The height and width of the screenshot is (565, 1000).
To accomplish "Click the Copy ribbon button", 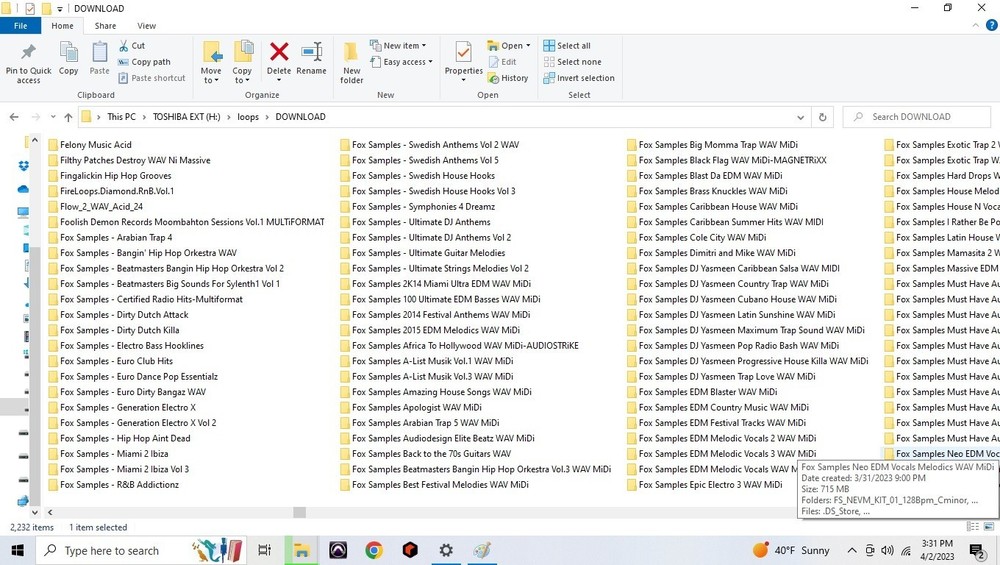I will [x=68, y=58].
